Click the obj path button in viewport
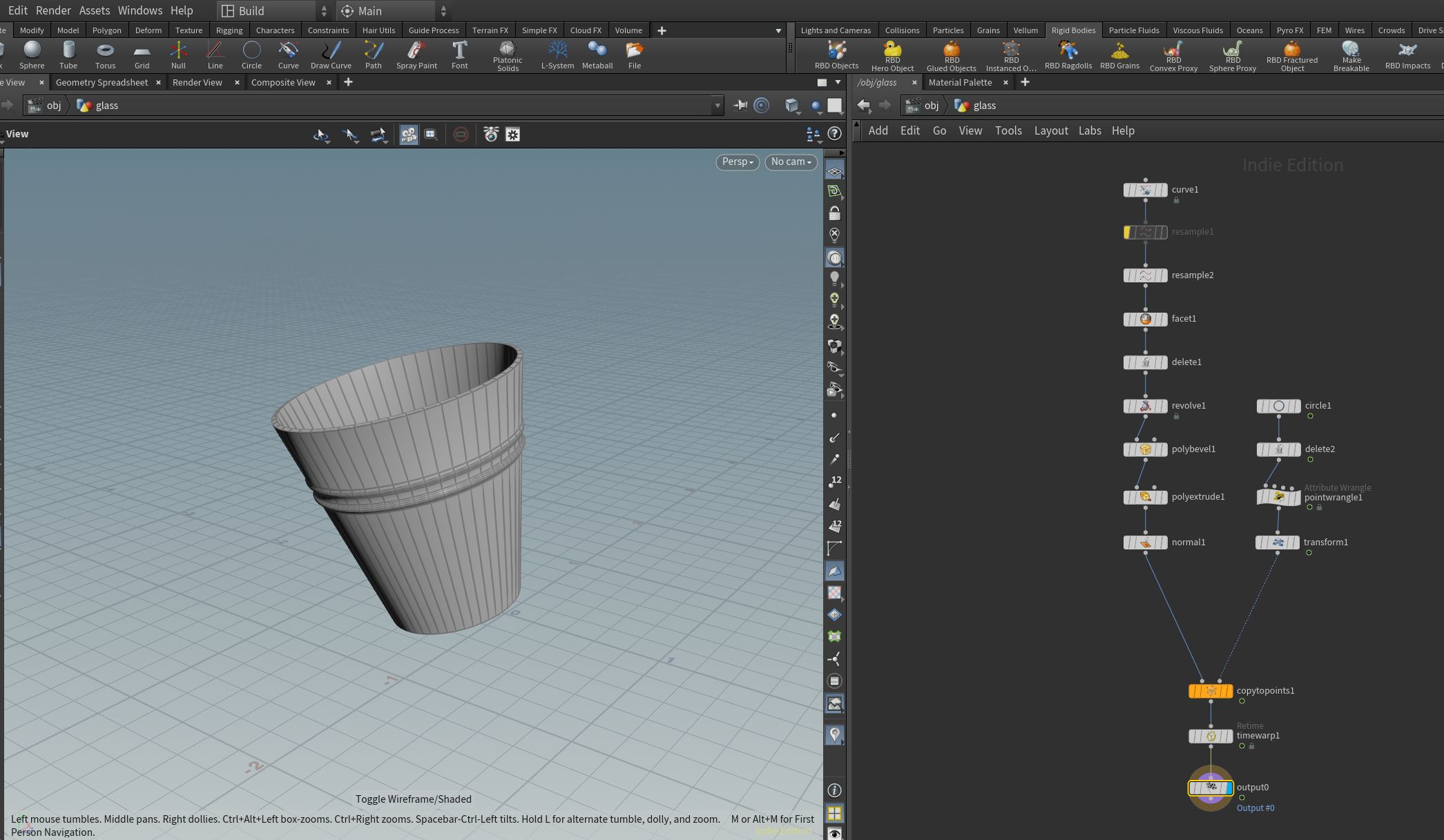The height and width of the screenshot is (840, 1444). click(x=46, y=106)
